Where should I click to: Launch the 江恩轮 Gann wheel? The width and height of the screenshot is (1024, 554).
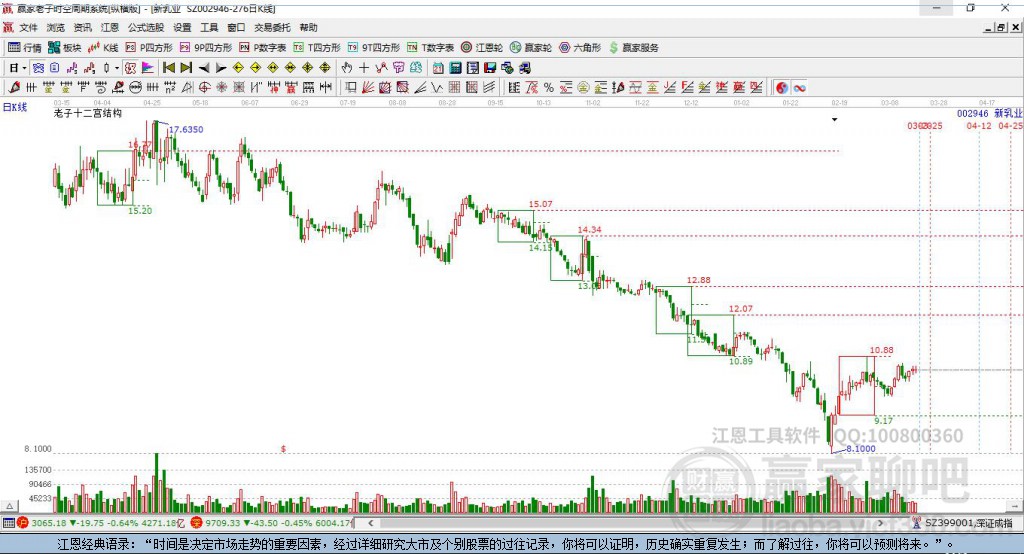point(482,48)
